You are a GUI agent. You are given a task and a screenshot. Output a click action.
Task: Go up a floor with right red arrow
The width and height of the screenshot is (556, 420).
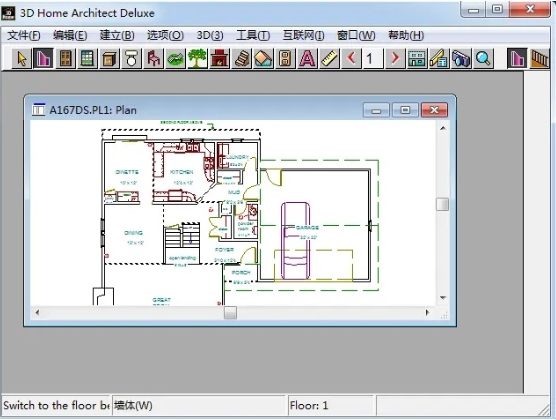click(395, 59)
